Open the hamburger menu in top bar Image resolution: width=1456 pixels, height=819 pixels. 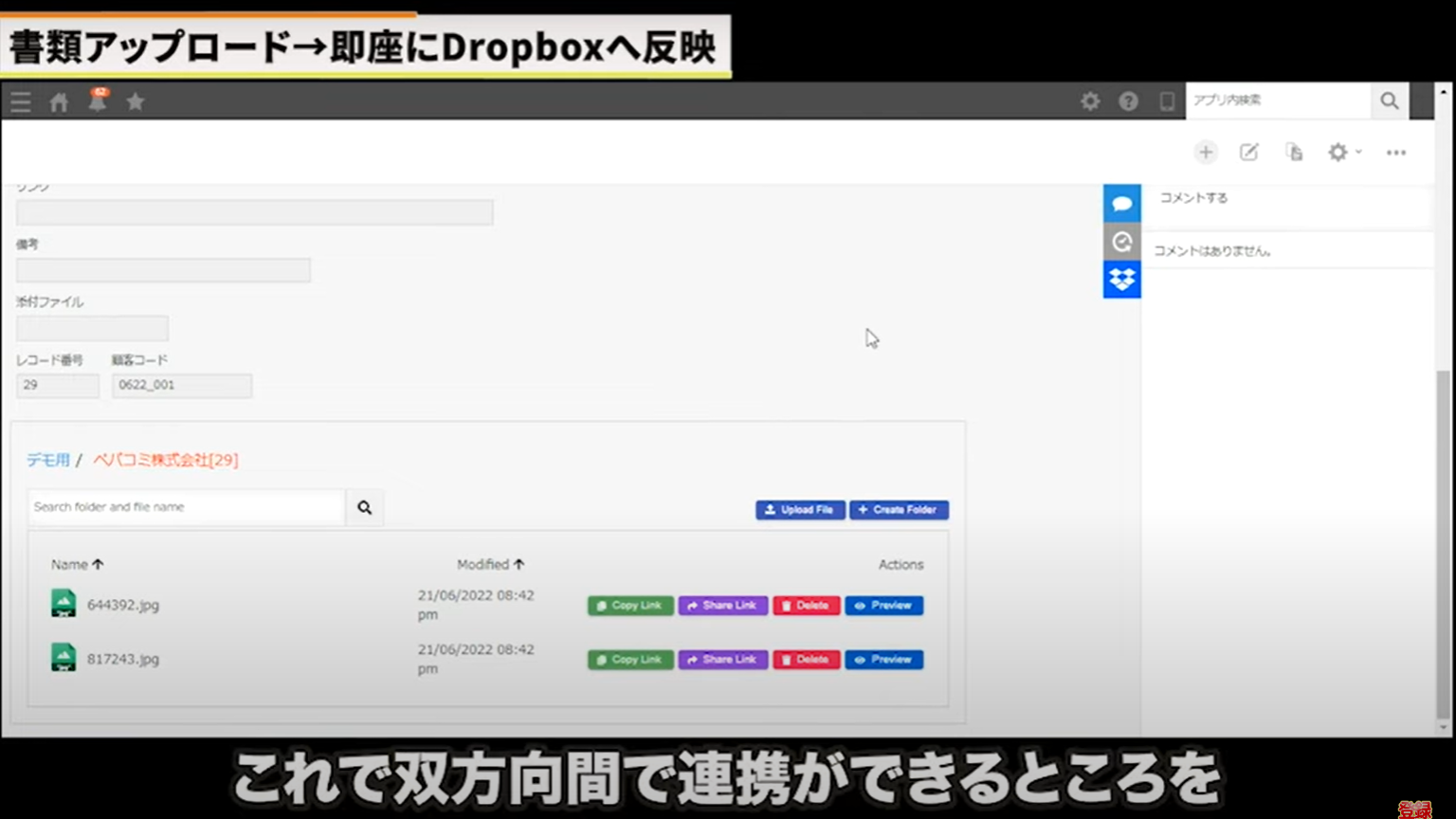21,101
